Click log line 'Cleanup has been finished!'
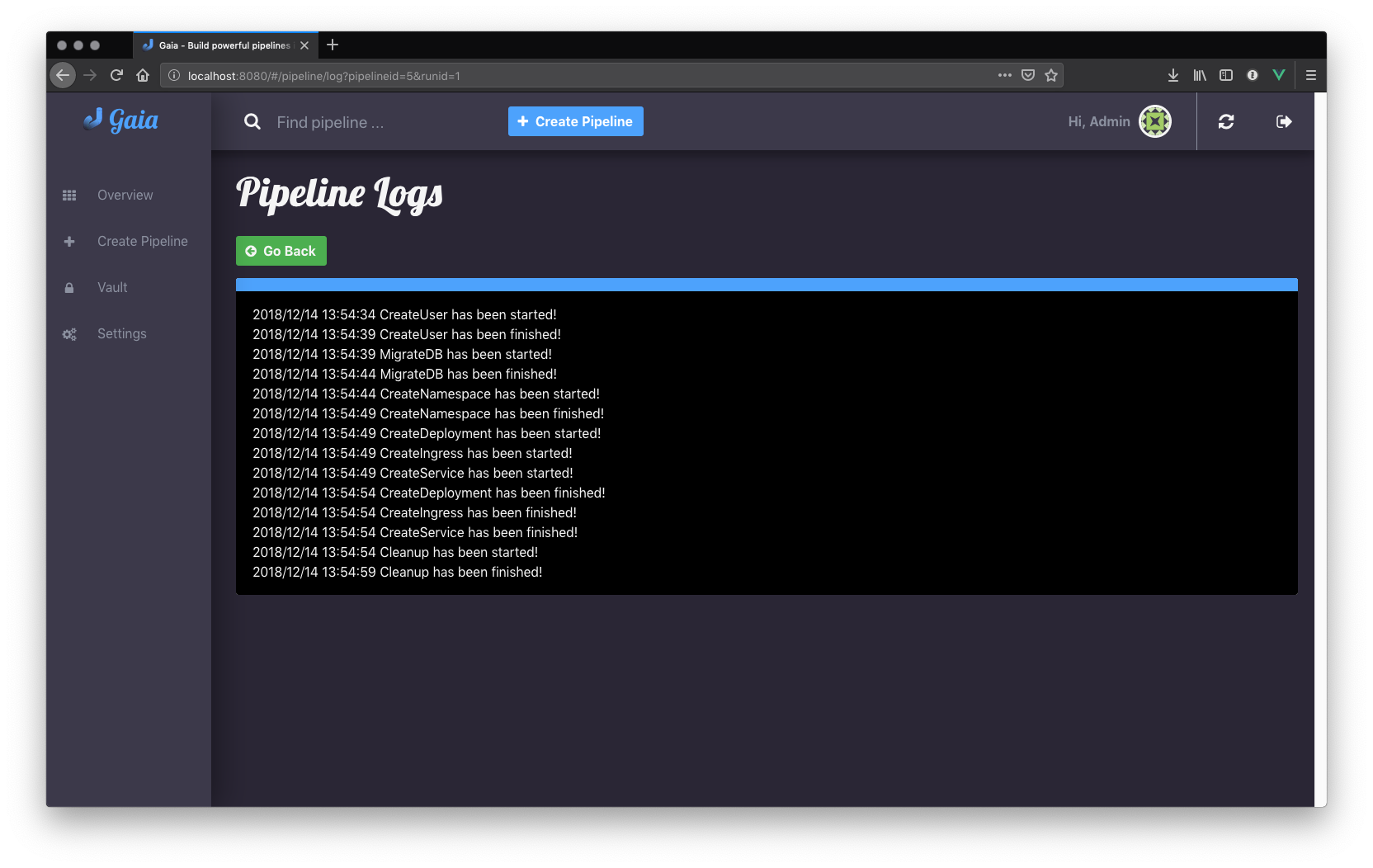 coord(398,572)
